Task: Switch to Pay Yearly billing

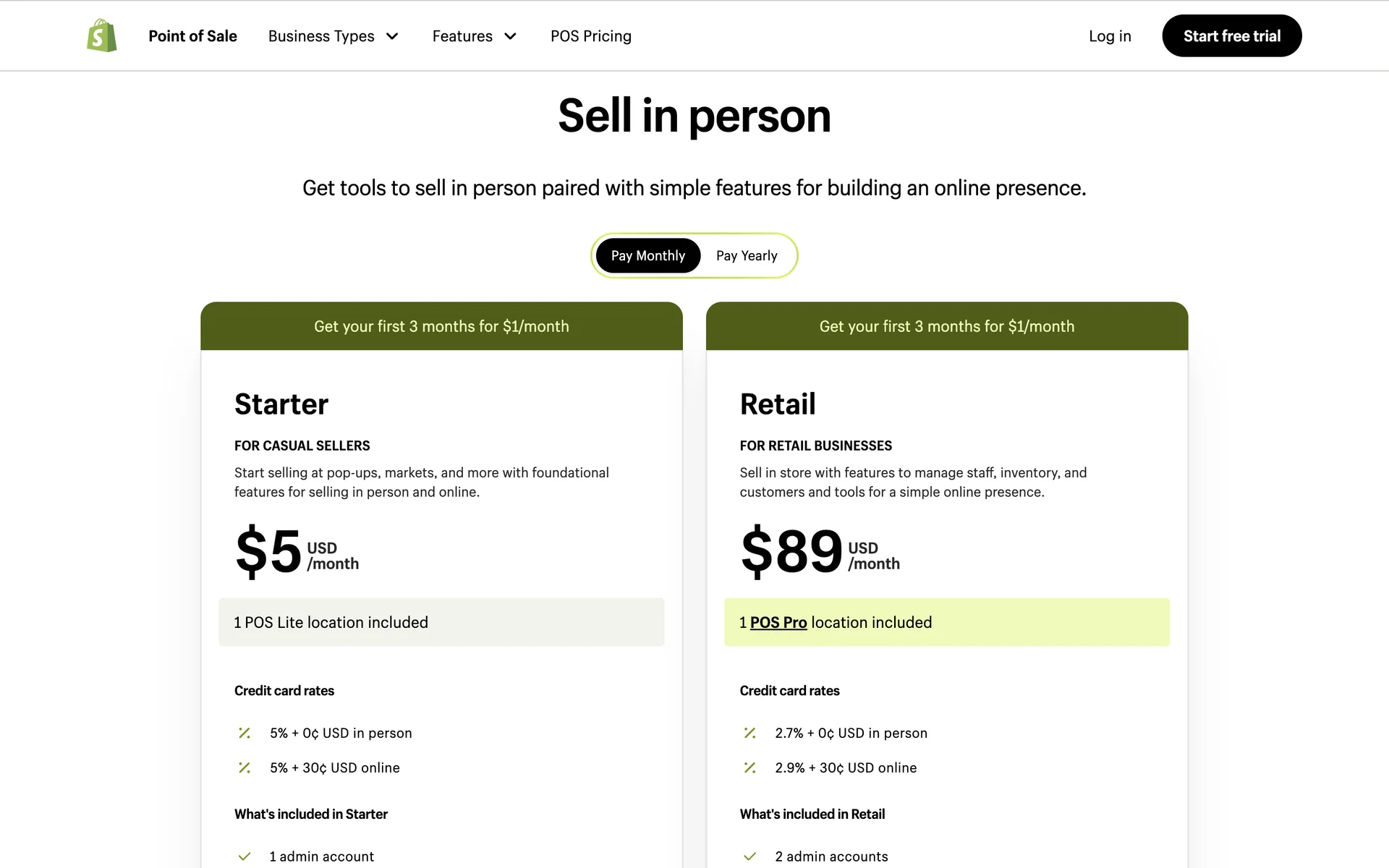Action: click(747, 255)
